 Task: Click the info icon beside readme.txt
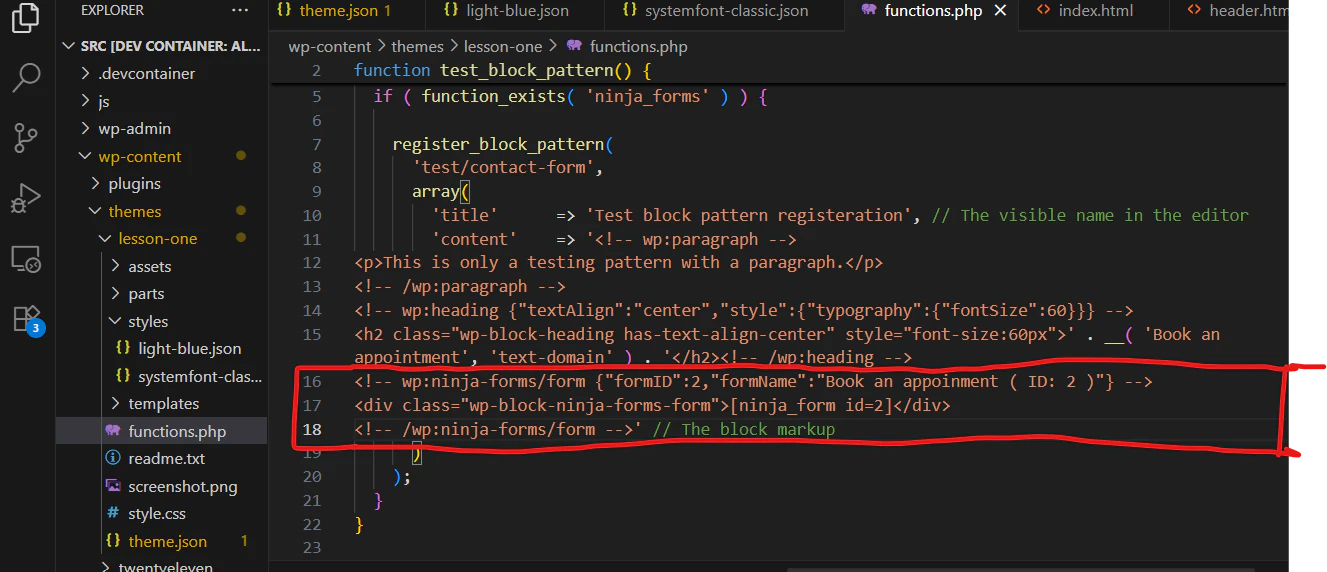point(113,459)
